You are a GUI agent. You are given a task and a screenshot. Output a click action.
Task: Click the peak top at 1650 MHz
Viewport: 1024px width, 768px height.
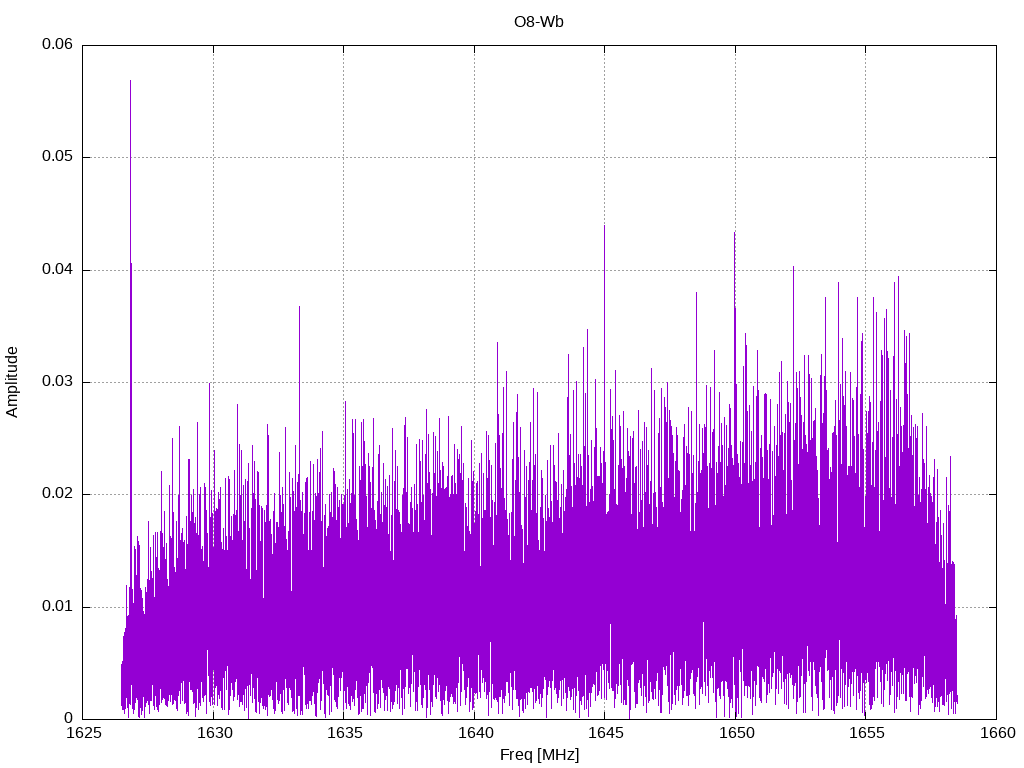[734, 233]
